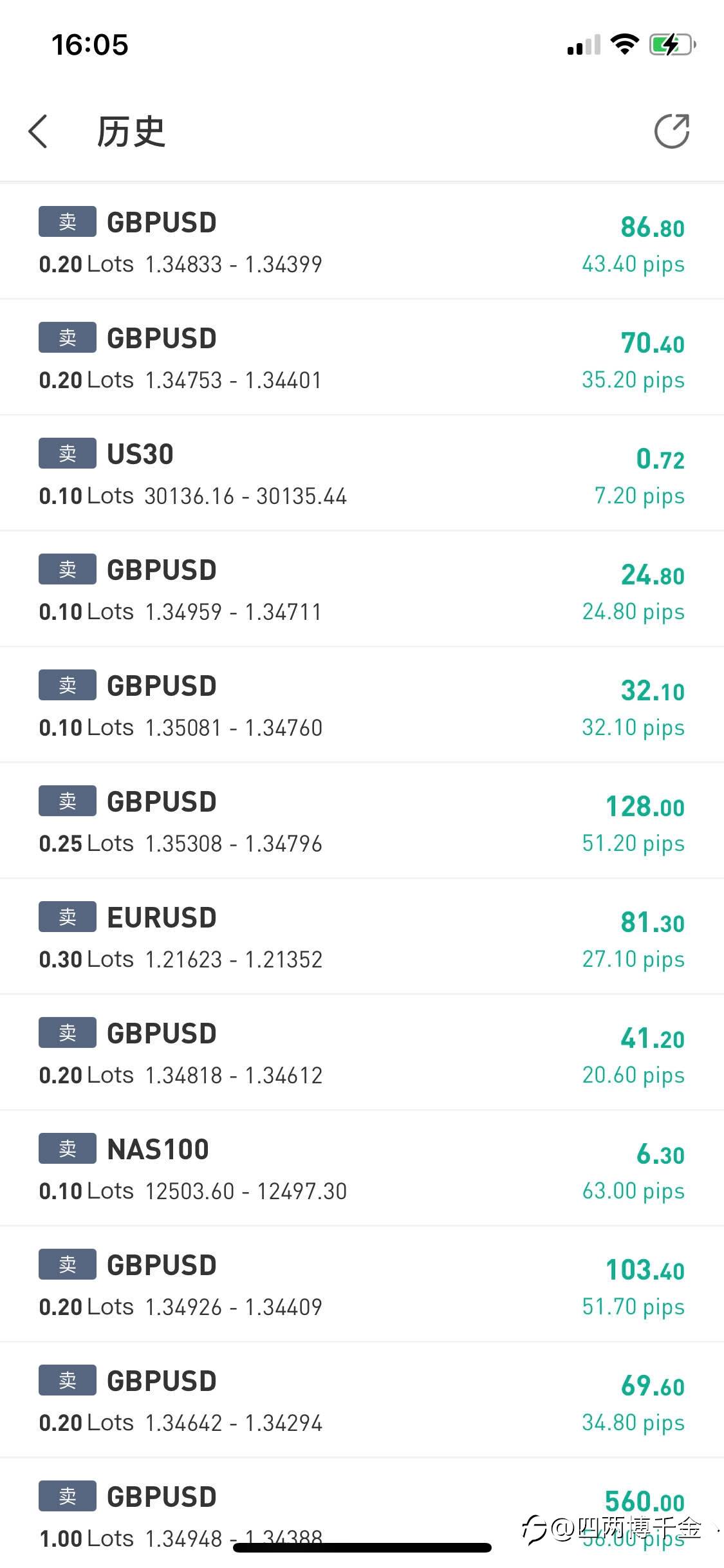This screenshot has width=724, height=1568.
Task: Open the GBPUSD trade with 41.20 profit
Action: pos(362,1053)
